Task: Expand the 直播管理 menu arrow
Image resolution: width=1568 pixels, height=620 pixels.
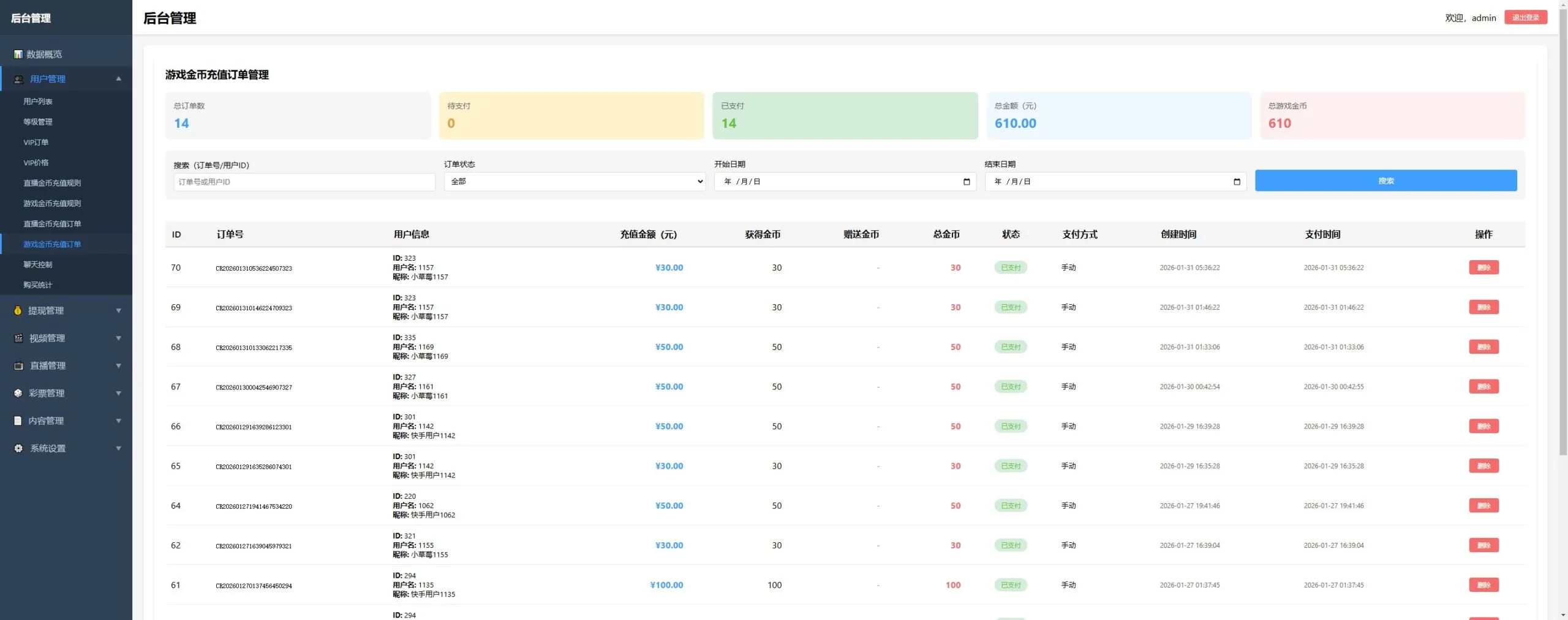Action: [x=119, y=365]
